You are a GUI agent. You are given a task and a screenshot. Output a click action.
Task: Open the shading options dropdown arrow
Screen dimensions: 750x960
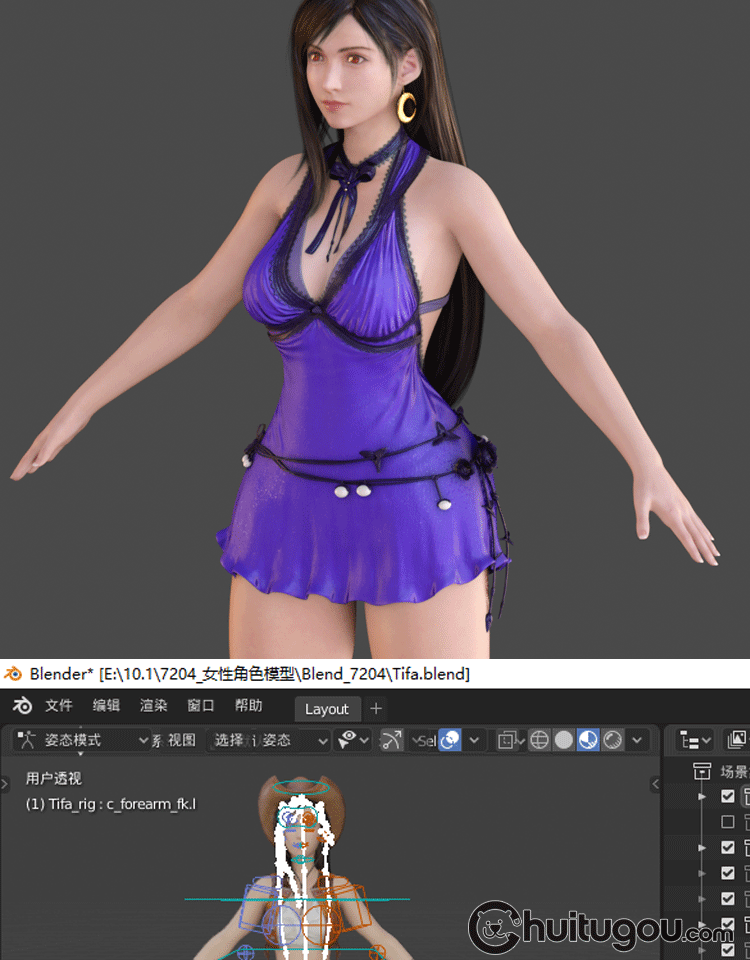[x=638, y=740]
